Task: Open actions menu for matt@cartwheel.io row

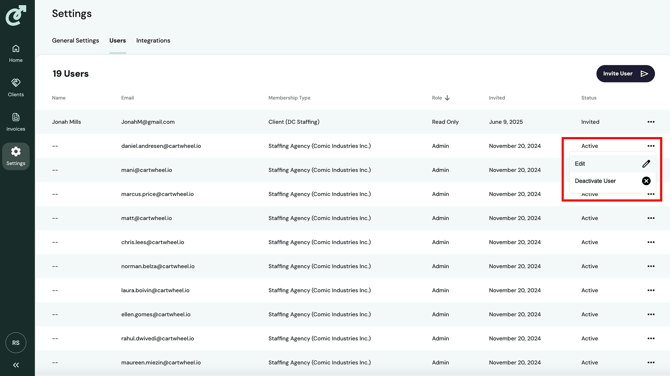Action: (651, 218)
